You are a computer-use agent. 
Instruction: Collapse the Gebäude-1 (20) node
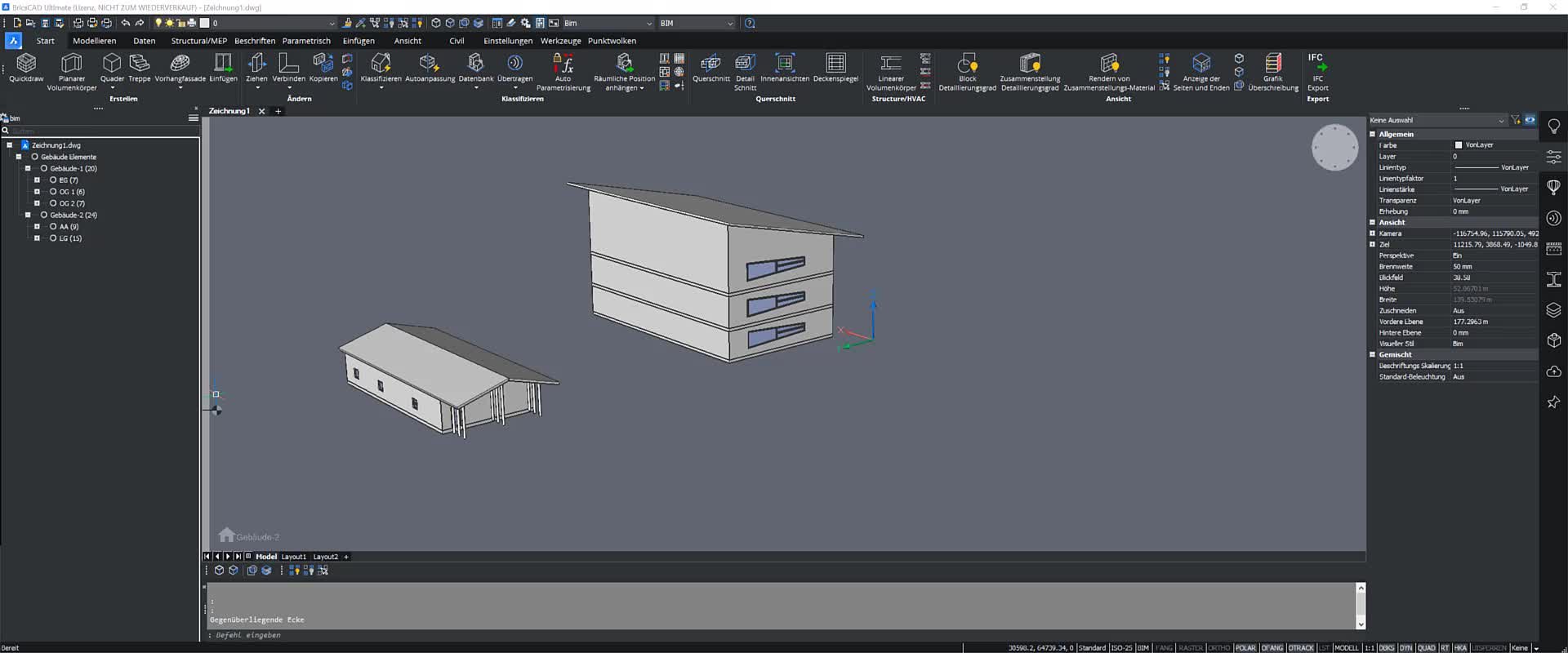tap(28, 168)
